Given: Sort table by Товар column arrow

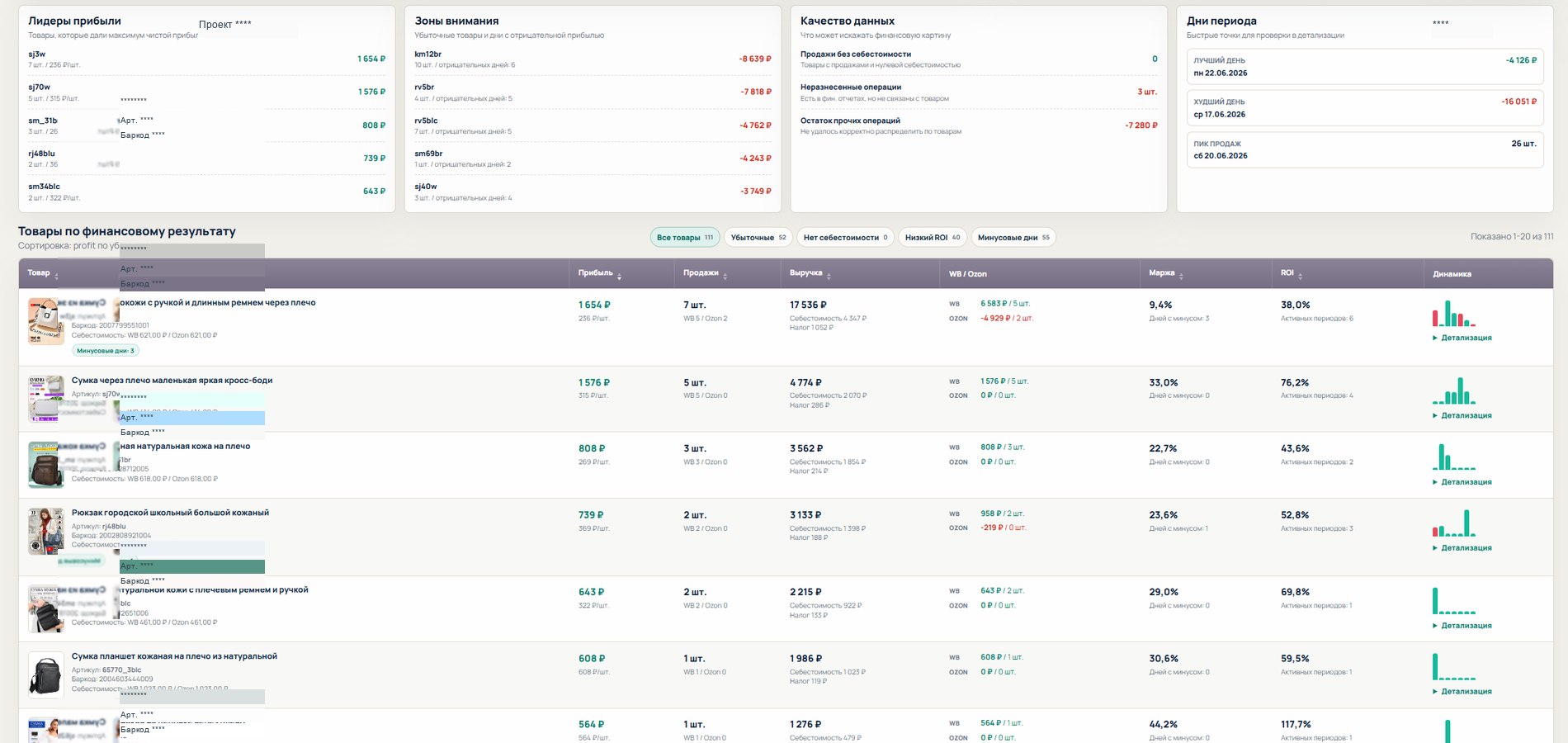Looking at the screenshot, I should [x=56, y=277].
